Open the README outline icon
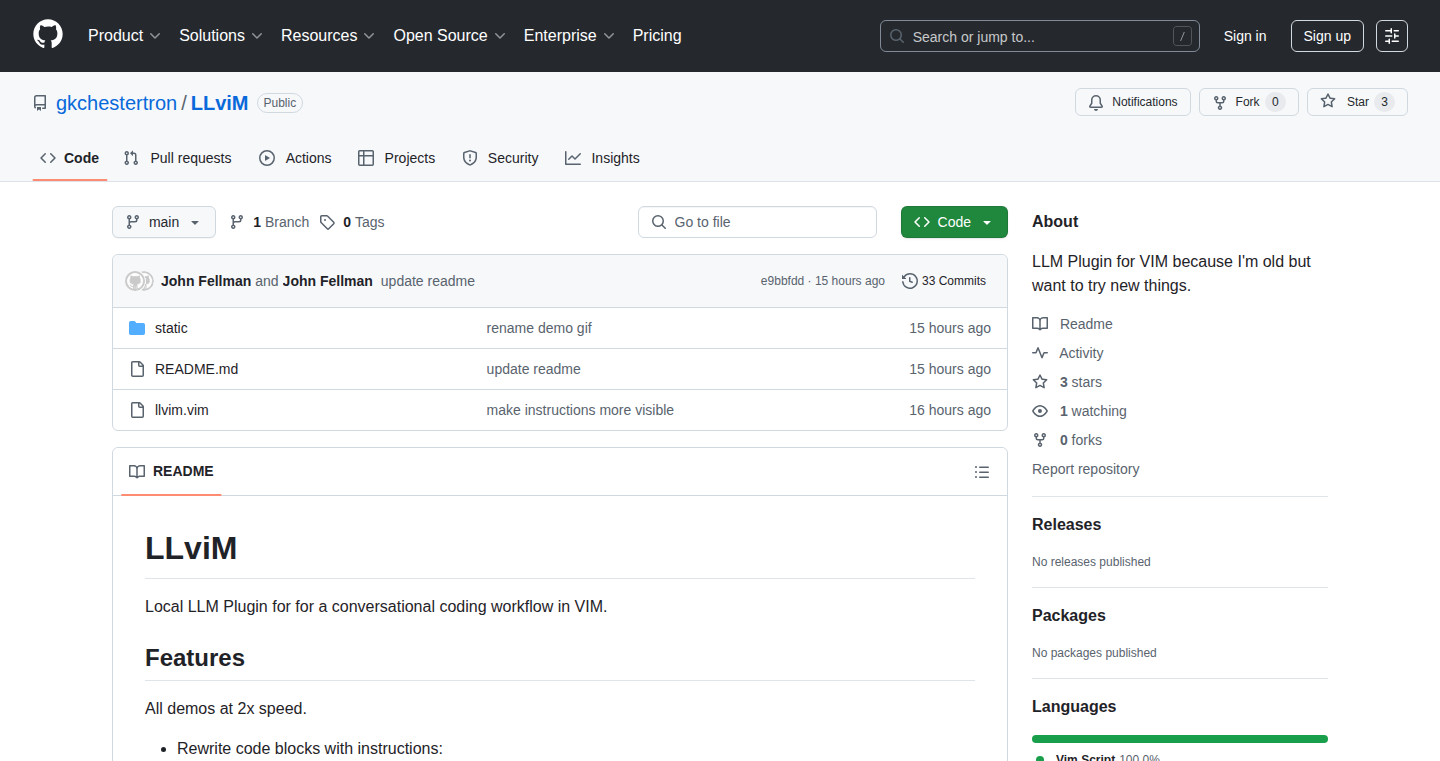 [982, 472]
